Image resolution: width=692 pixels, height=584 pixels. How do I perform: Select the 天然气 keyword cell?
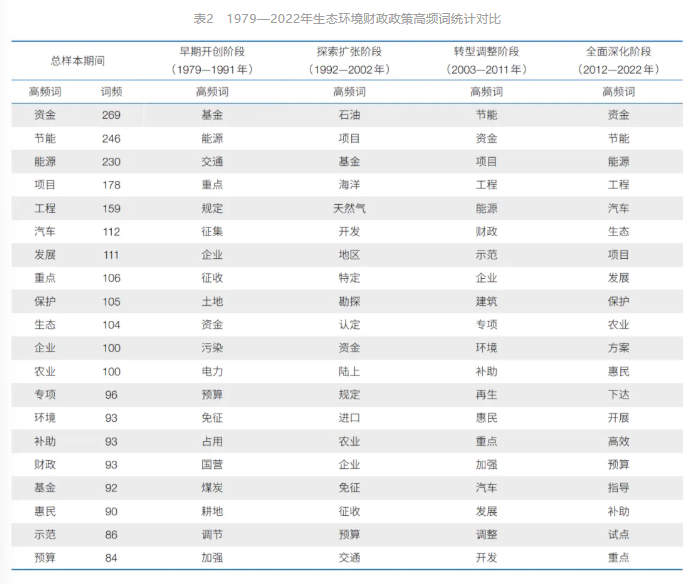tap(349, 209)
